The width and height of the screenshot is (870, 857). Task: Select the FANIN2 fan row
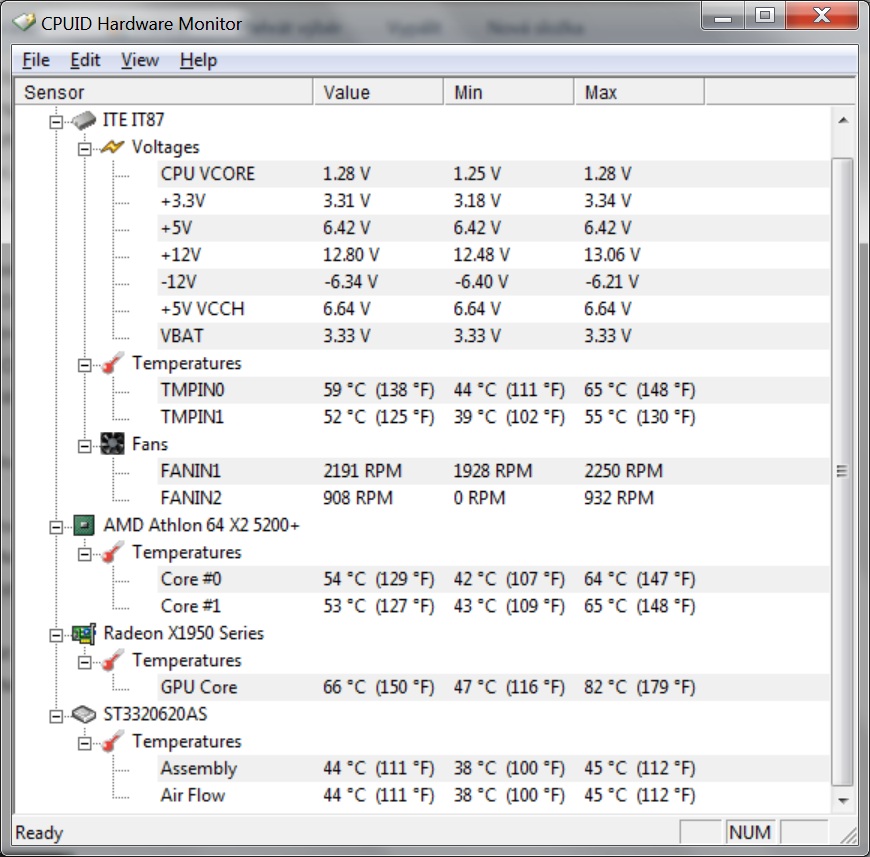pyautogui.click(x=493, y=498)
